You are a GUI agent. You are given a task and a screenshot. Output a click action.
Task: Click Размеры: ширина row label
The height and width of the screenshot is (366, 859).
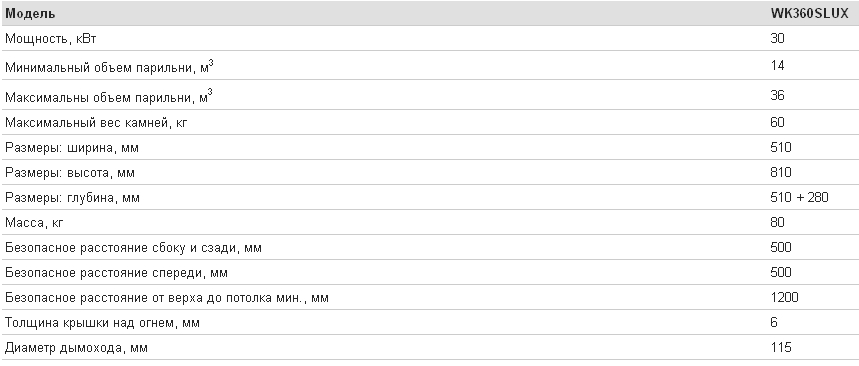coord(72,148)
